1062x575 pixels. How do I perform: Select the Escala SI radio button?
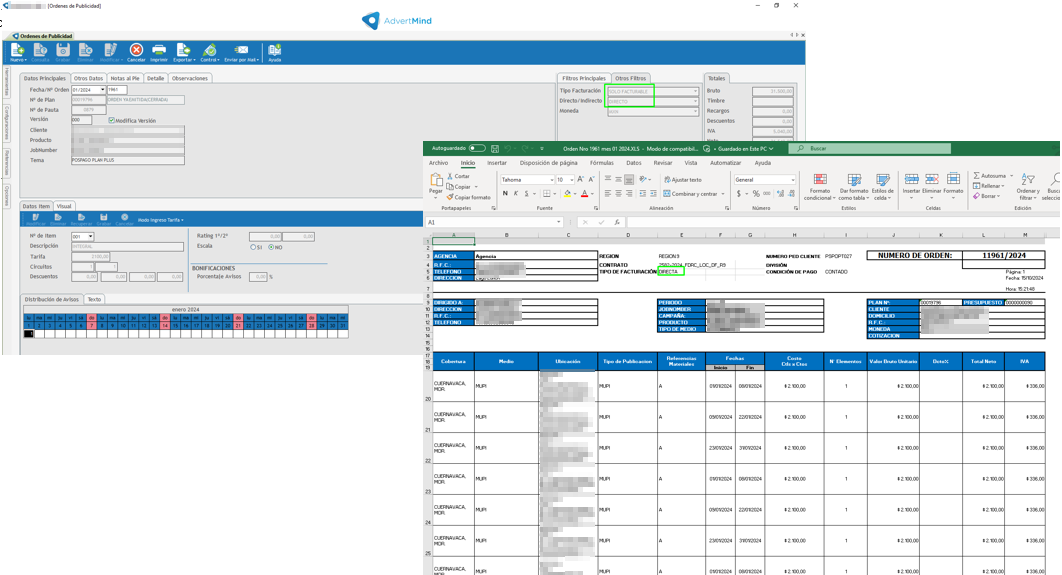[x=254, y=247]
